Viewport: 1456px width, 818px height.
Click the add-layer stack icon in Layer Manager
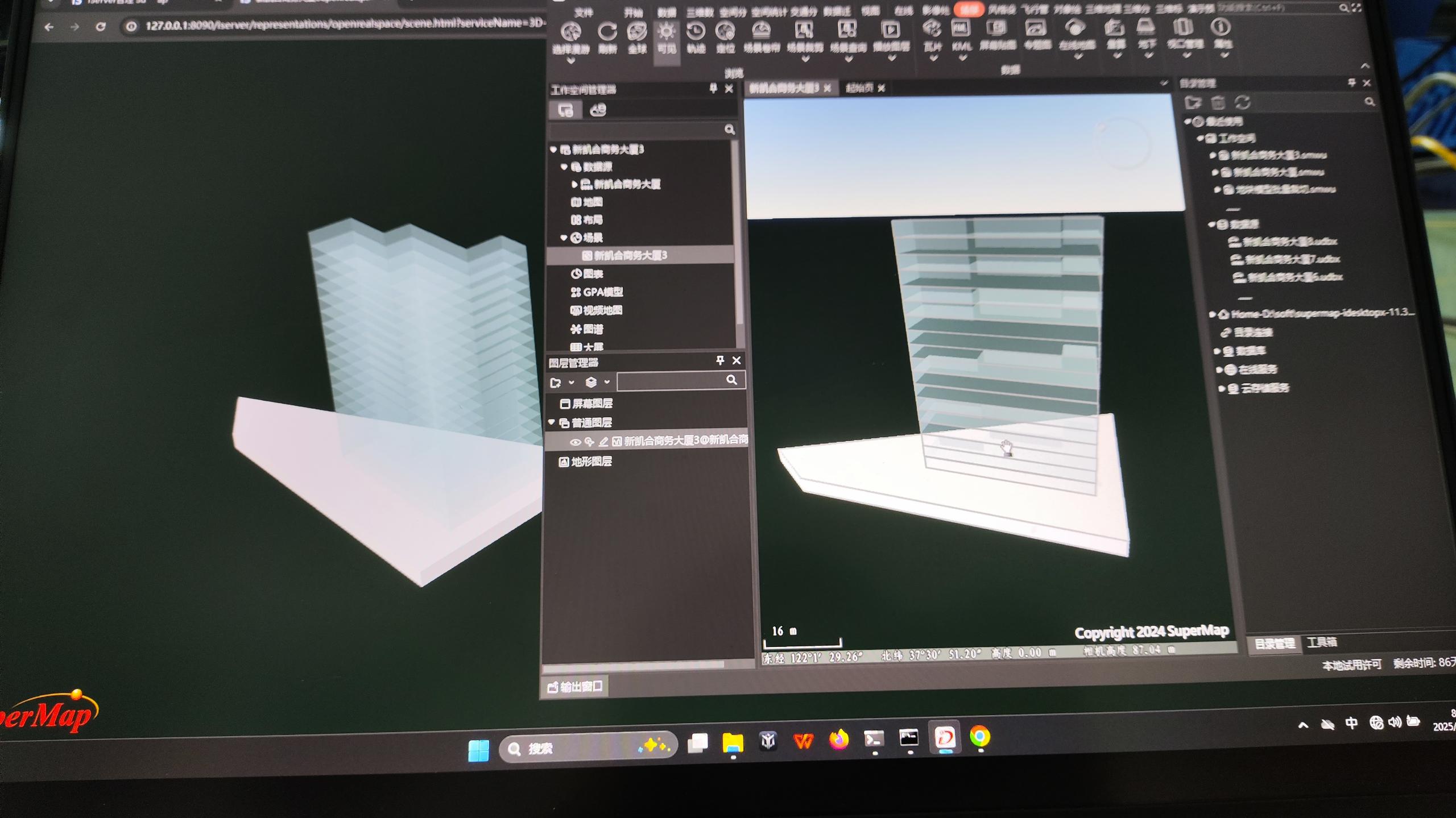(591, 383)
